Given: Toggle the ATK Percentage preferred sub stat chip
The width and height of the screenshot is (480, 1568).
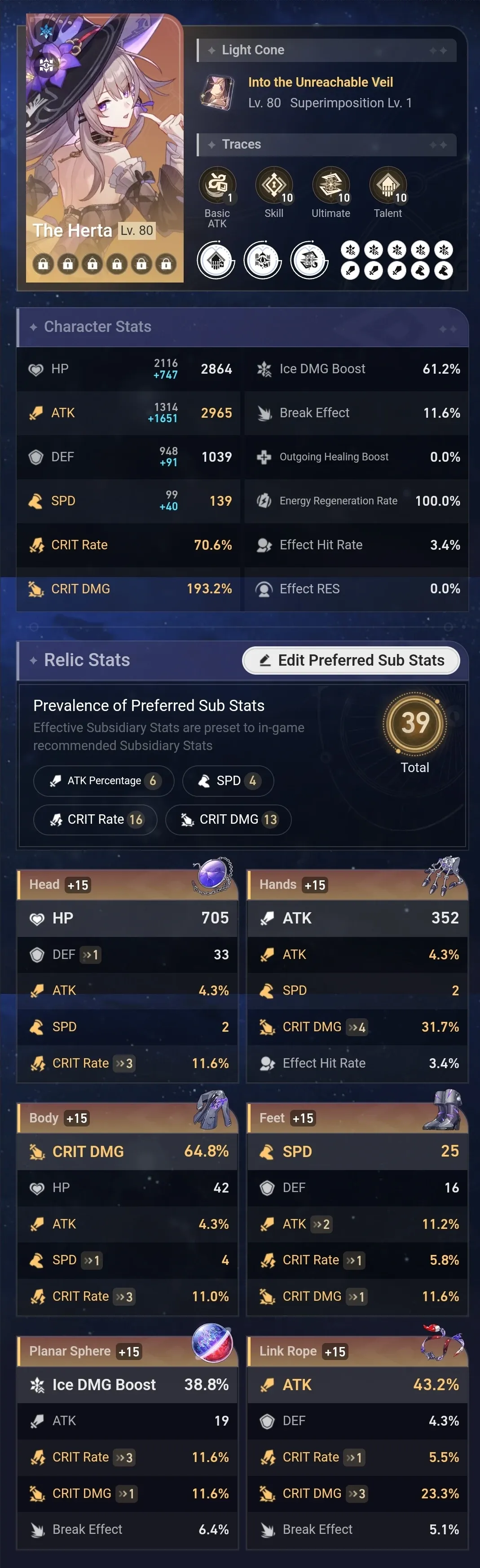Looking at the screenshot, I should 103,781.
